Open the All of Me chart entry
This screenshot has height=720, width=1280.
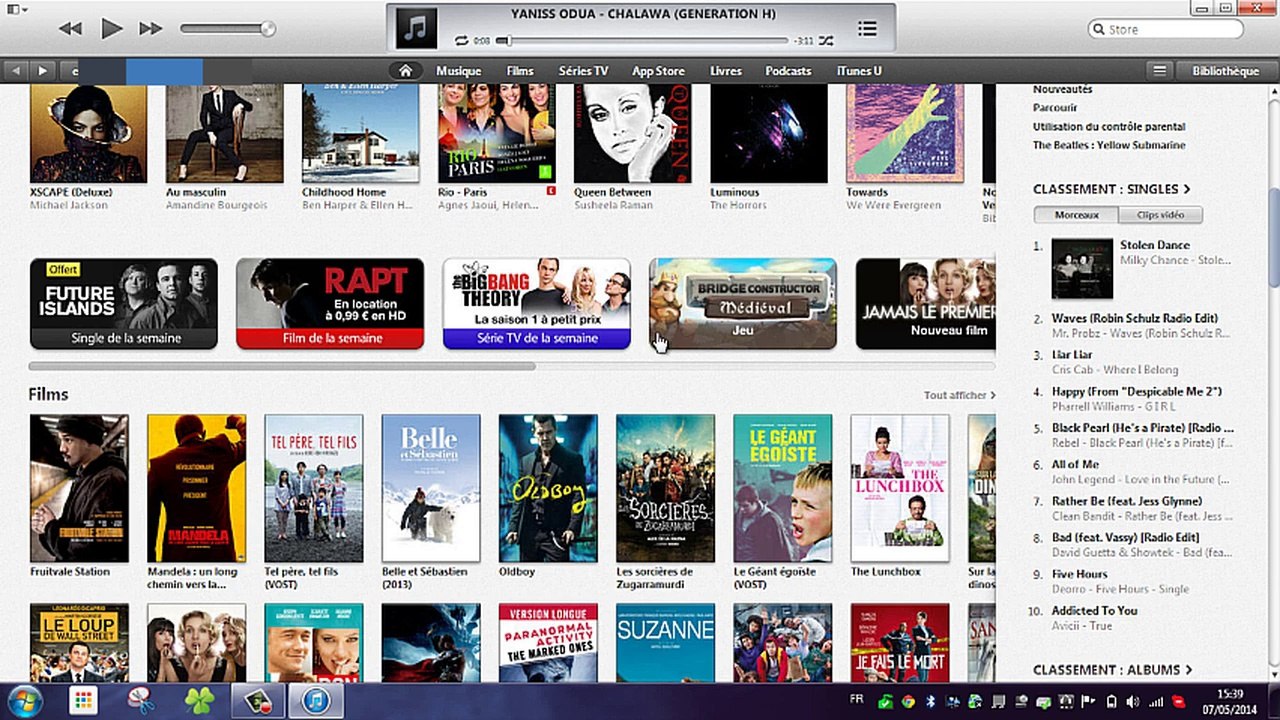click(x=1075, y=464)
